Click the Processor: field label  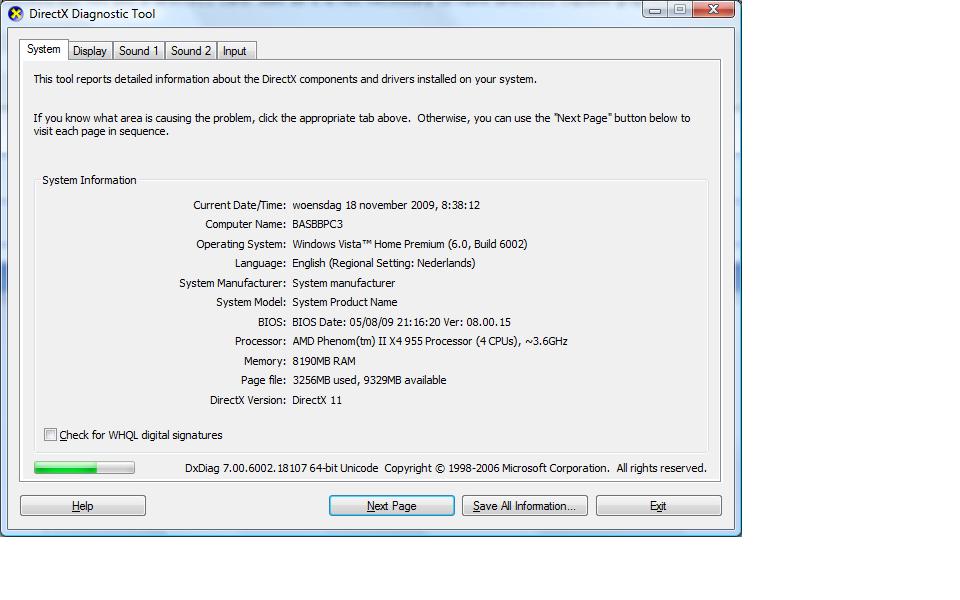(260, 341)
